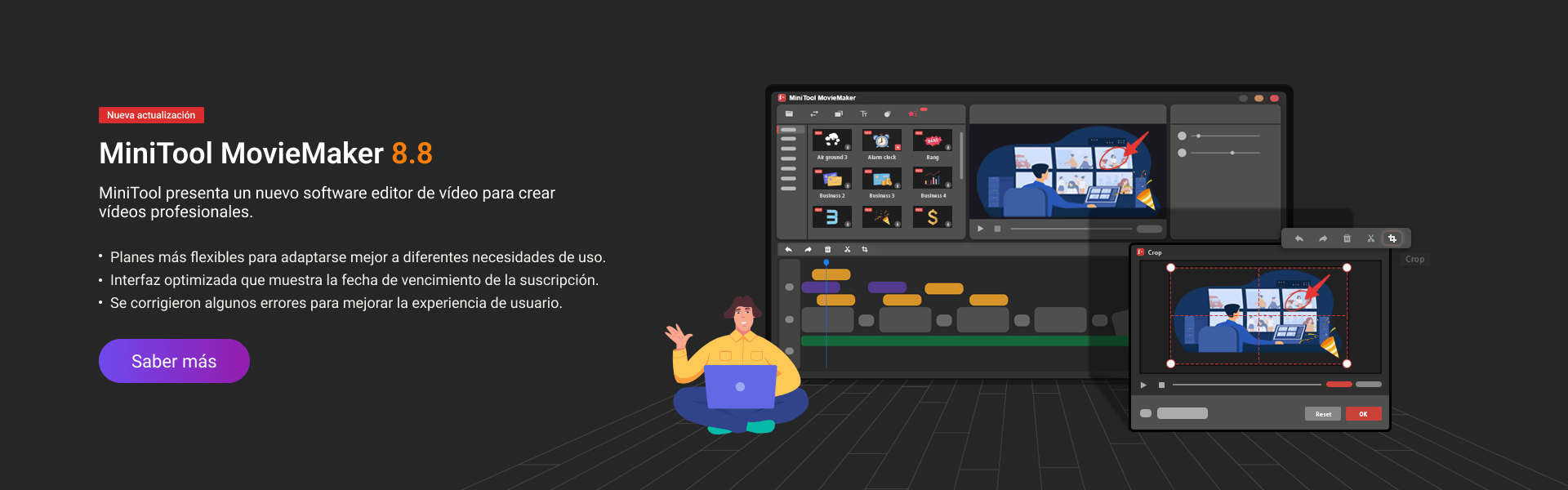
Task: Stop the main preview playback
Action: click(x=997, y=229)
